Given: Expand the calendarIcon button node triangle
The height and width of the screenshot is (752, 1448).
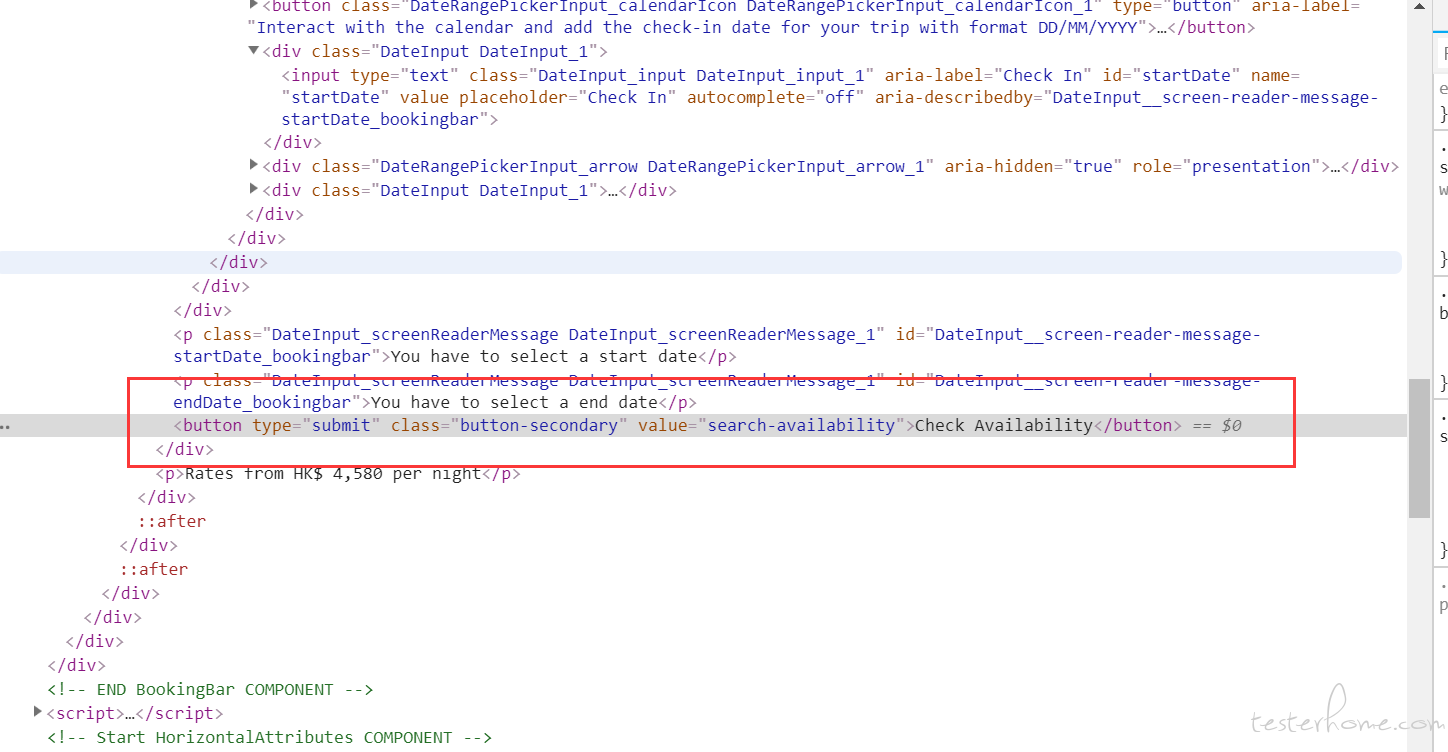Looking at the screenshot, I should [x=253, y=5].
